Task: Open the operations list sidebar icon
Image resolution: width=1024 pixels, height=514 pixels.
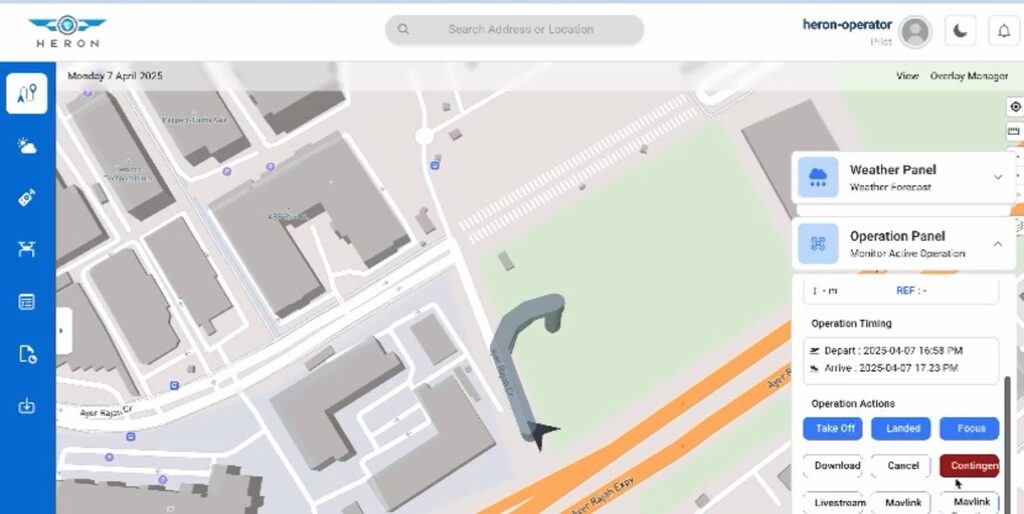Action: coord(27,301)
